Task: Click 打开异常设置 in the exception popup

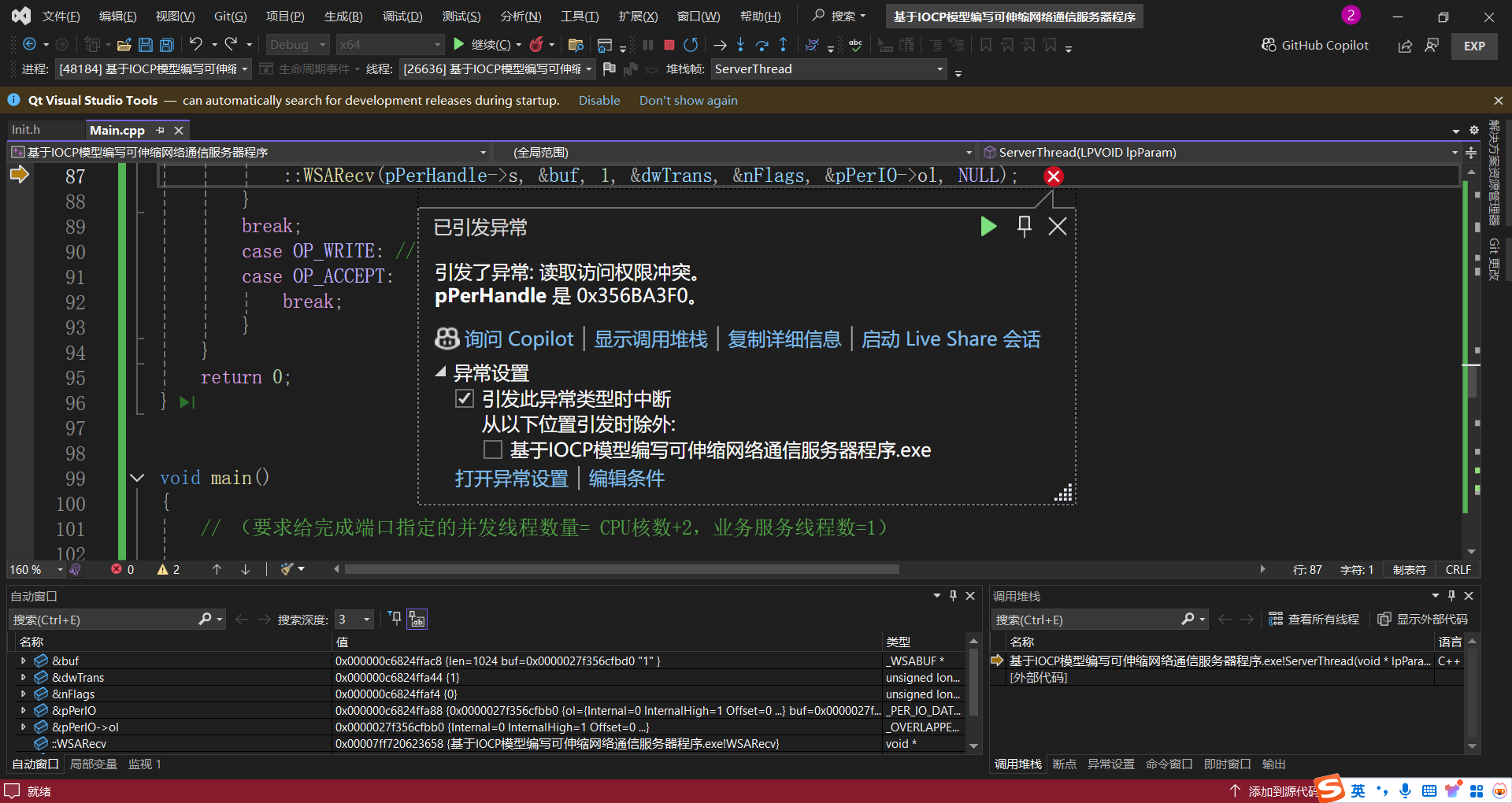Action: 510,479
